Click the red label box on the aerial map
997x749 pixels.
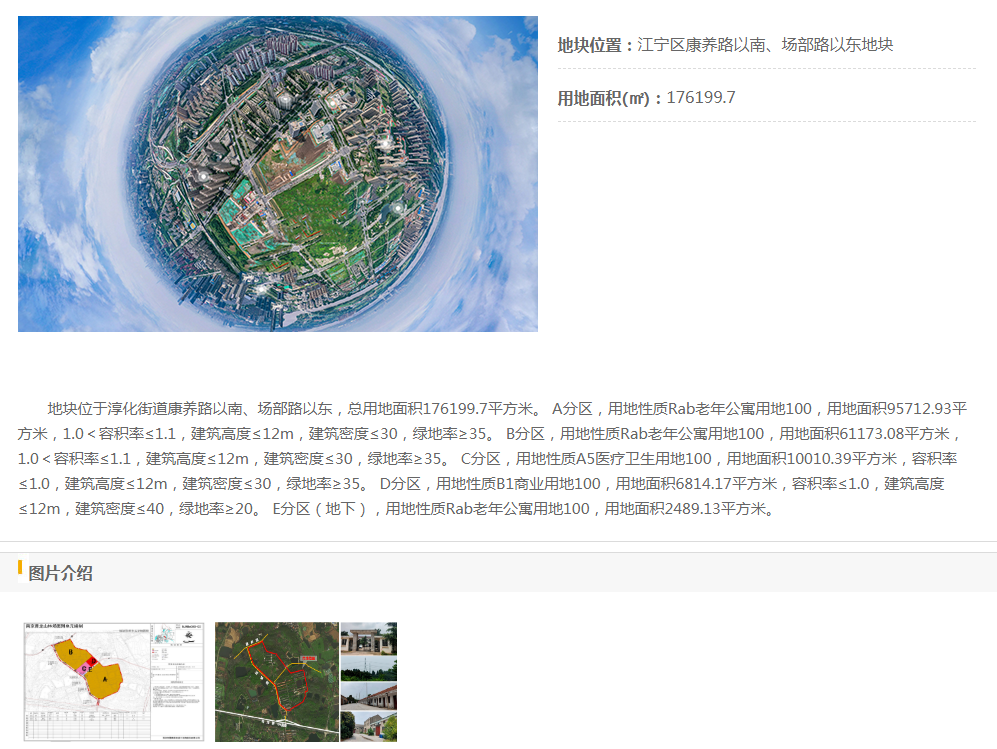308,660
